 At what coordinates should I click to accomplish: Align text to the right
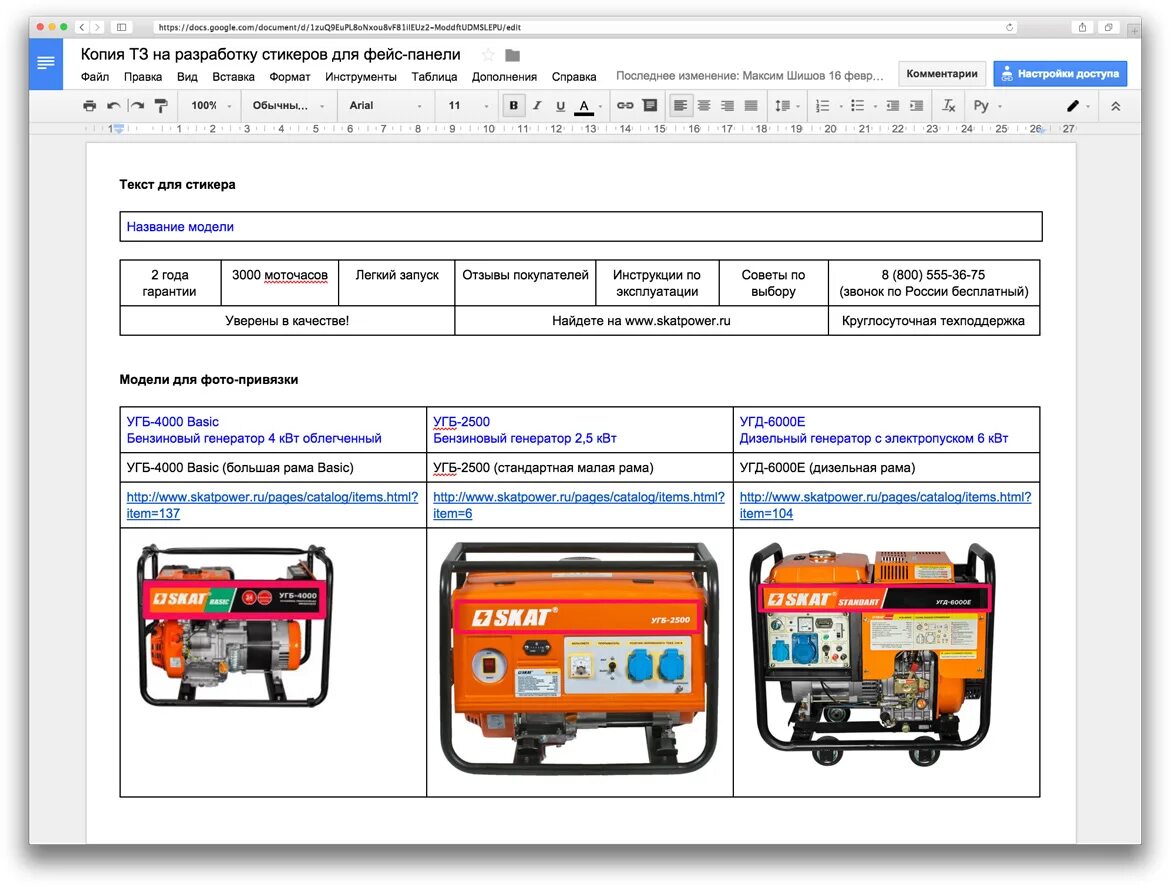[x=728, y=106]
